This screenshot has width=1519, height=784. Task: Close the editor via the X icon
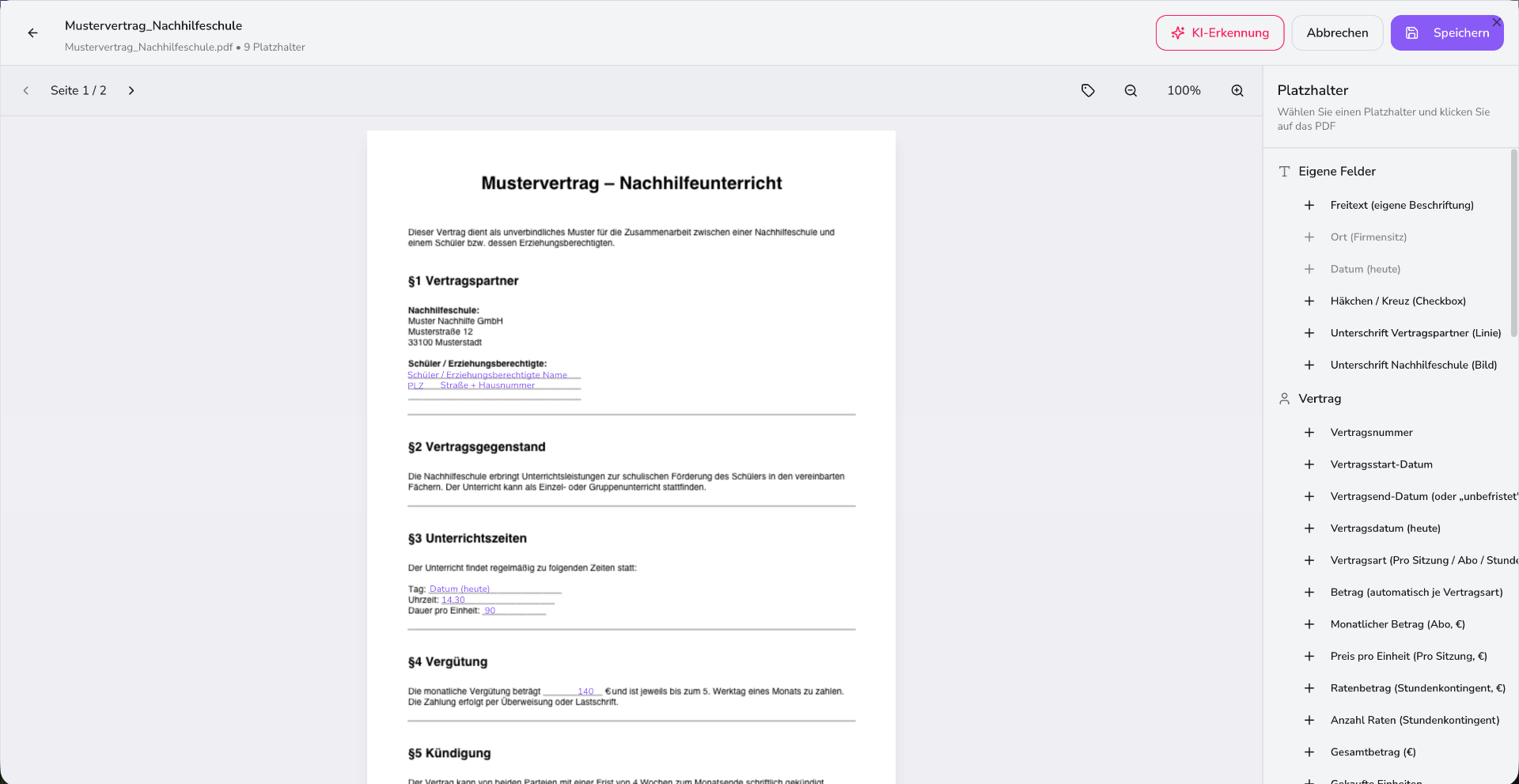tap(1496, 22)
